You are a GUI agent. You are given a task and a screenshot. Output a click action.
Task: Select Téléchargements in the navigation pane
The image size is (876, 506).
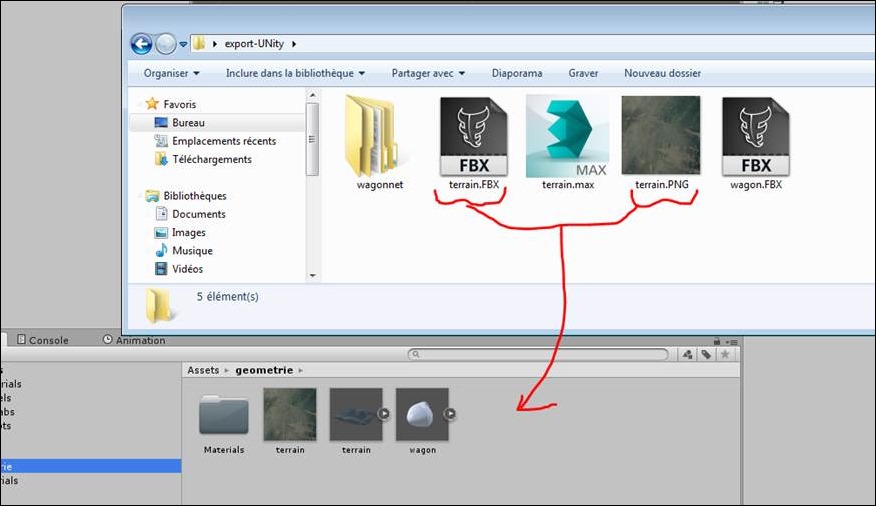(203, 160)
